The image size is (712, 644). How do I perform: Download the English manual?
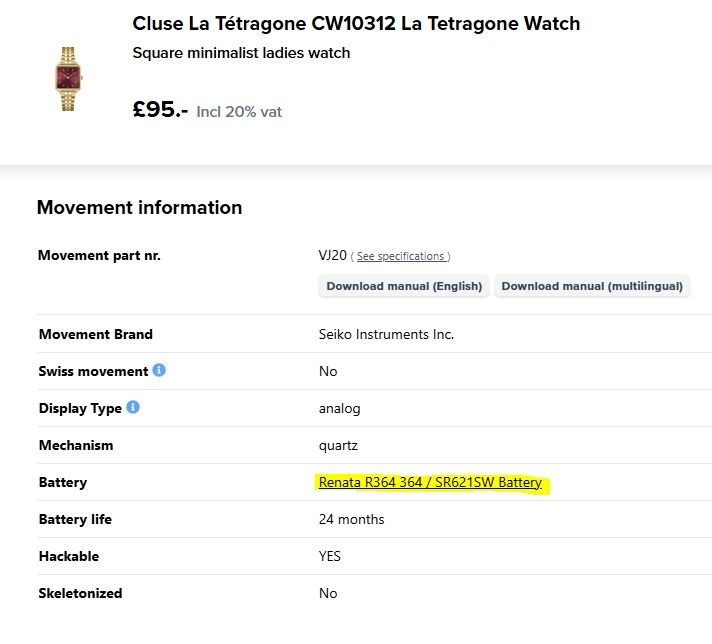404,286
